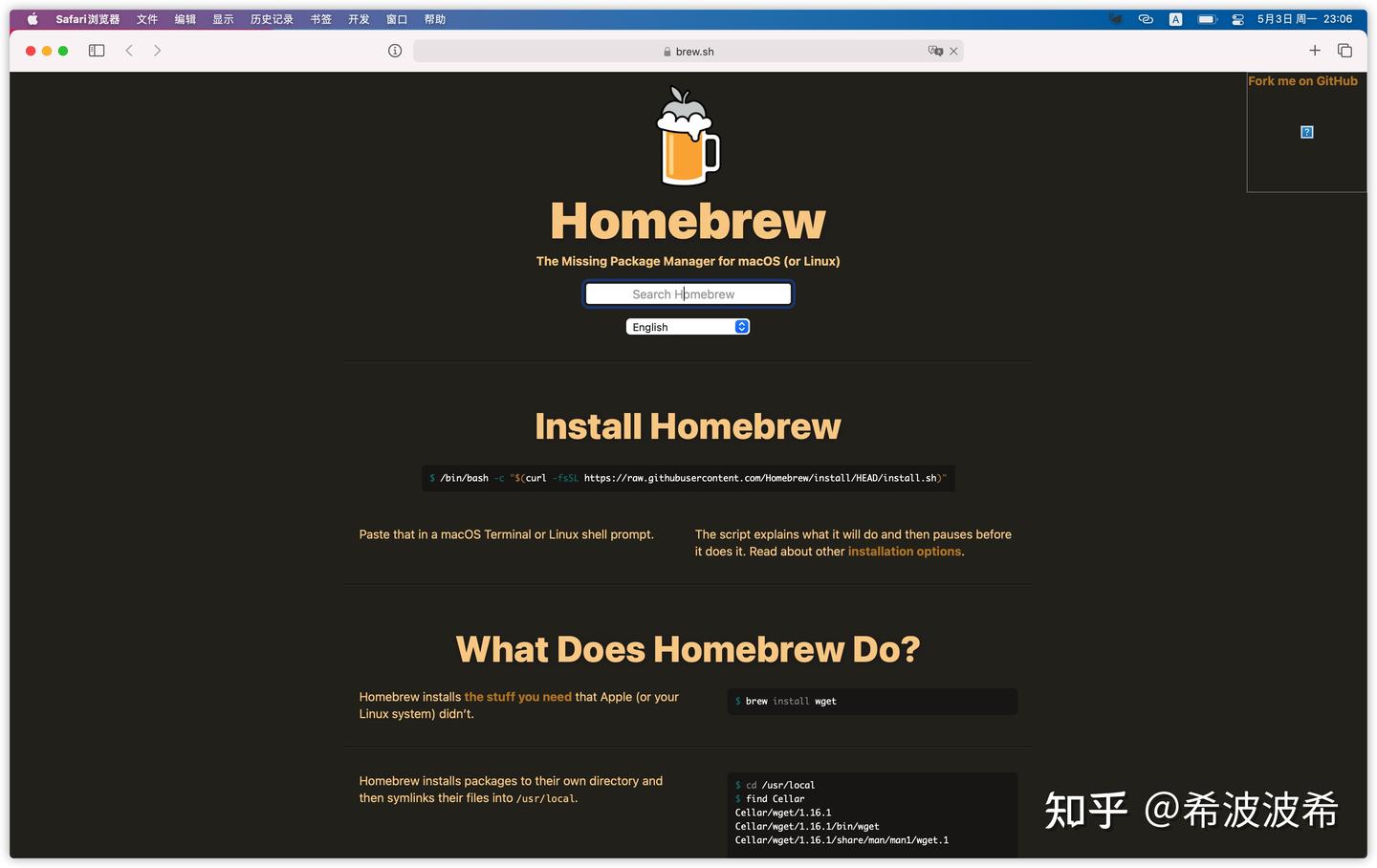Click the back navigation arrow
This screenshot has width=1377, height=868.
pyautogui.click(x=129, y=50)
